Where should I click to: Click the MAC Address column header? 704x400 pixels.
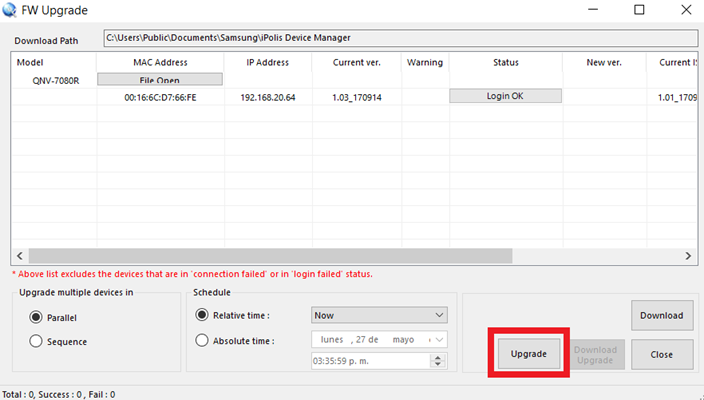pos(160,62)
